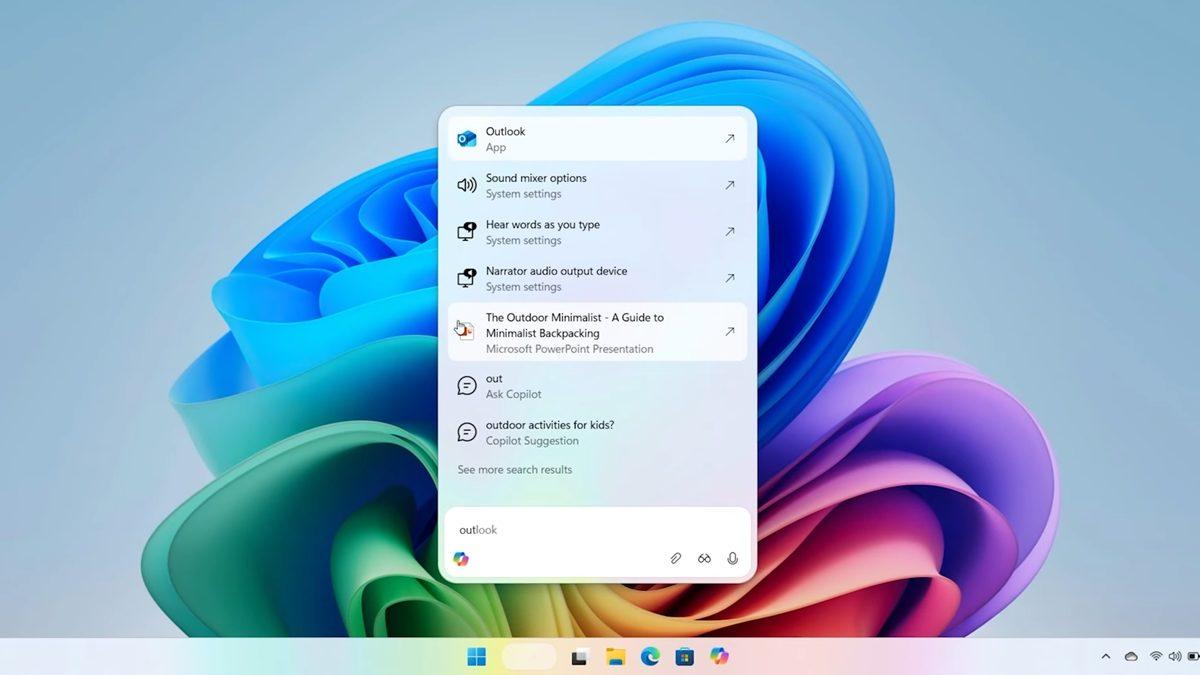Open Sound mixer options result
This screenshot has width=1200, height=675.
point(597,185)
